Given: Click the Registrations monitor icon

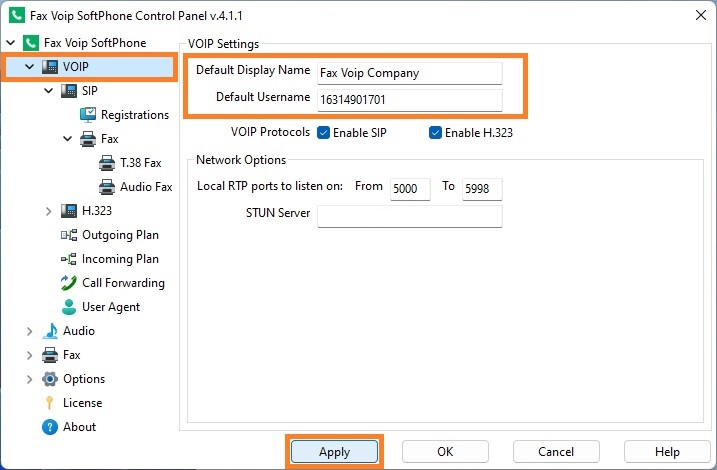Looking at the screenshot, I should [88, 115].
